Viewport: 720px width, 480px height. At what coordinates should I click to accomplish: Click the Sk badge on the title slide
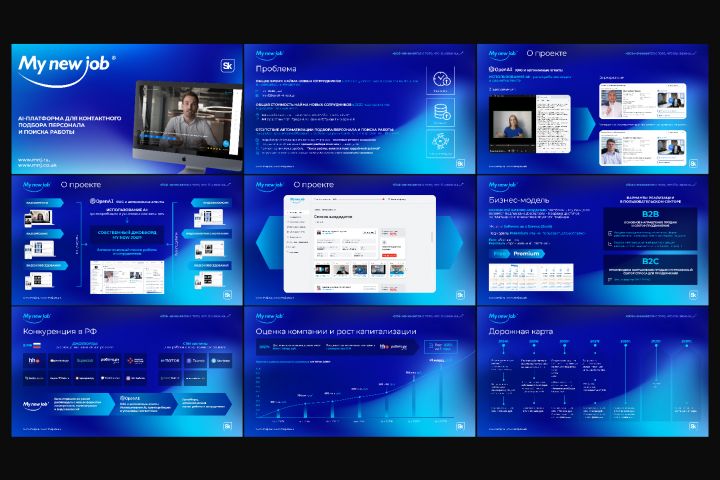[228, 66]
